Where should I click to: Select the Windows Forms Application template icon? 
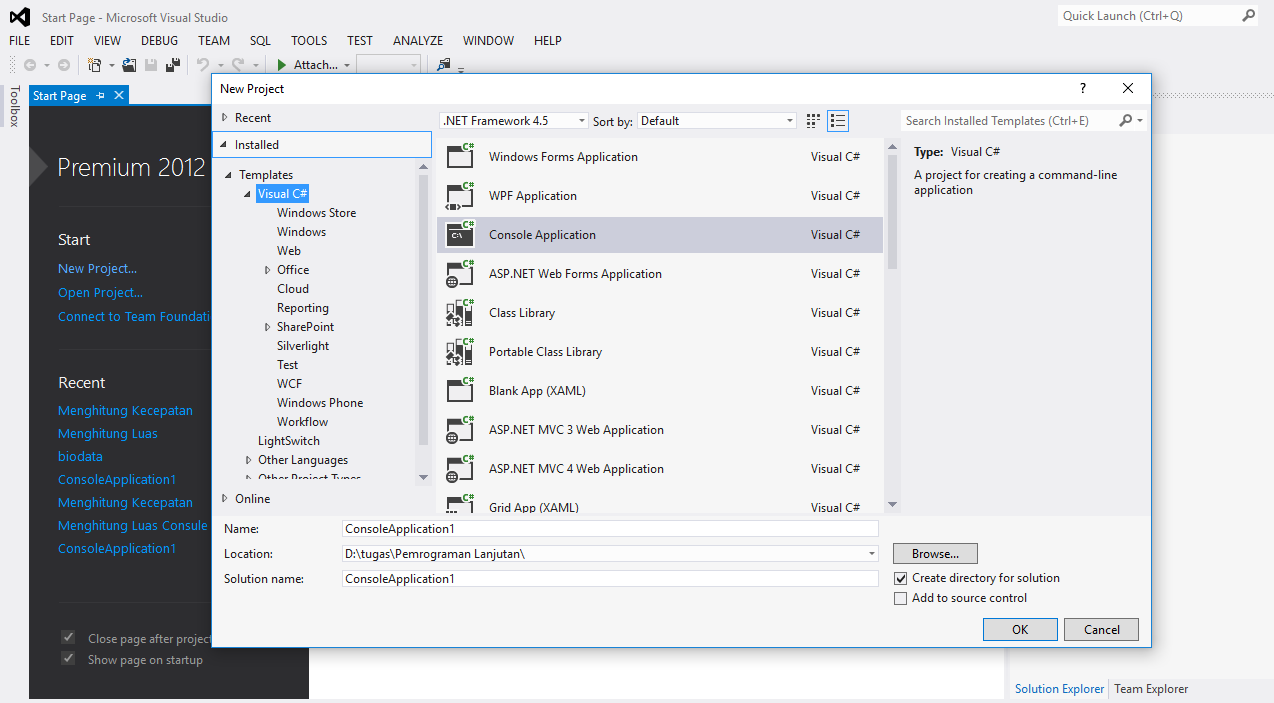[x=460, y=155]
